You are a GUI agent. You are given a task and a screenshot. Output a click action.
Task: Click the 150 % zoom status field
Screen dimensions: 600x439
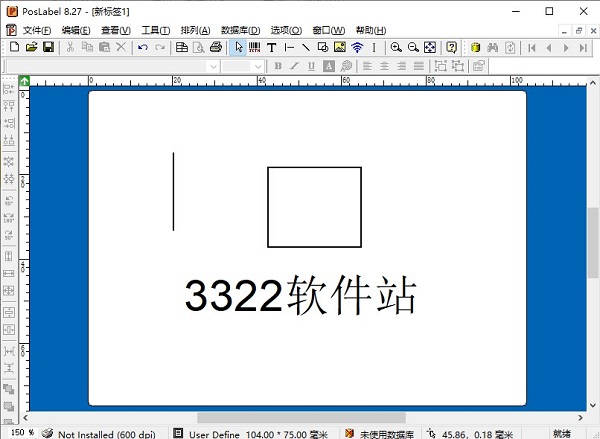coord(22,432)
